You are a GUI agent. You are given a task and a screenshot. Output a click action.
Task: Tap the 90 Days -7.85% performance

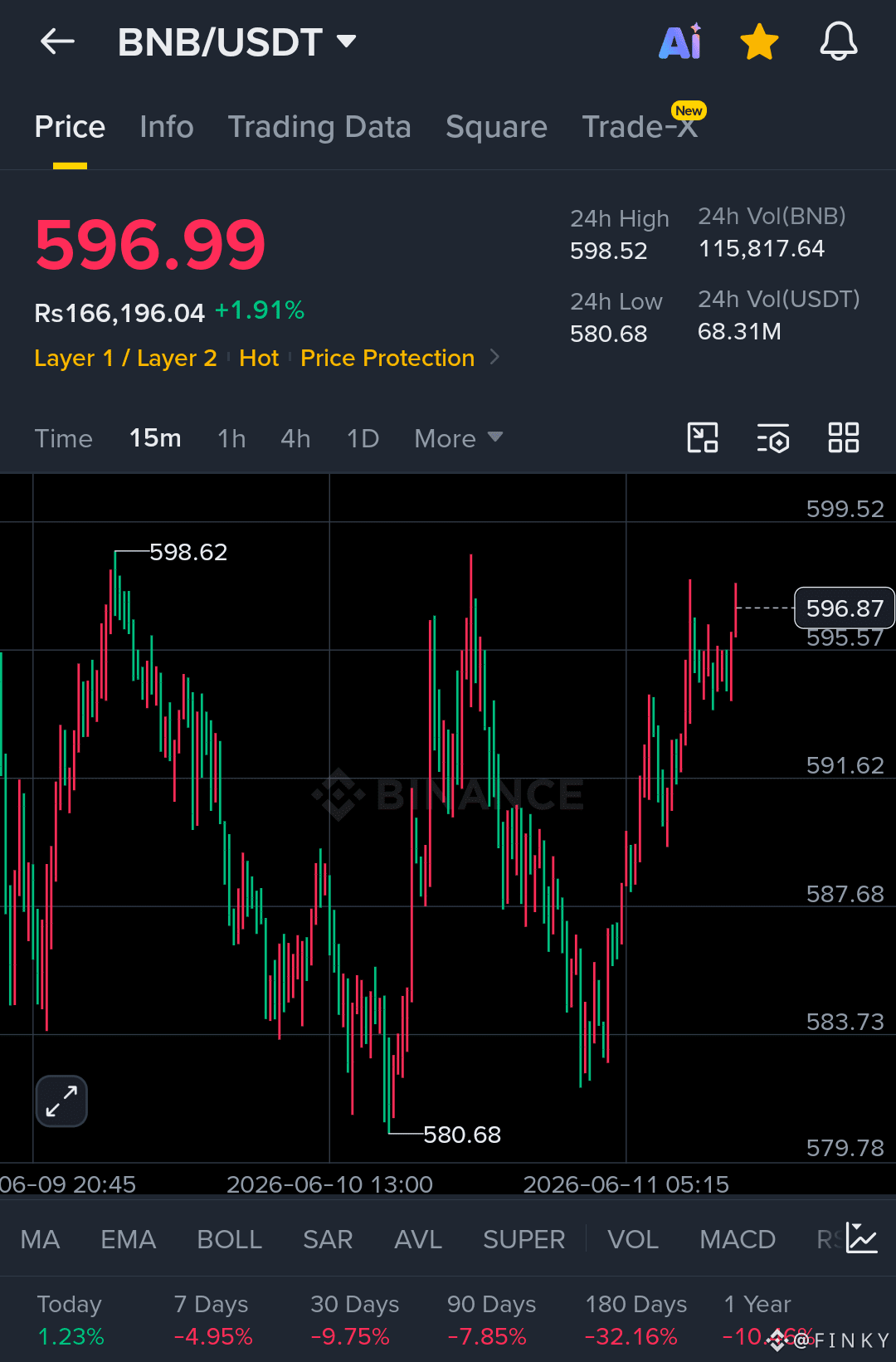tap(491, 1321)
